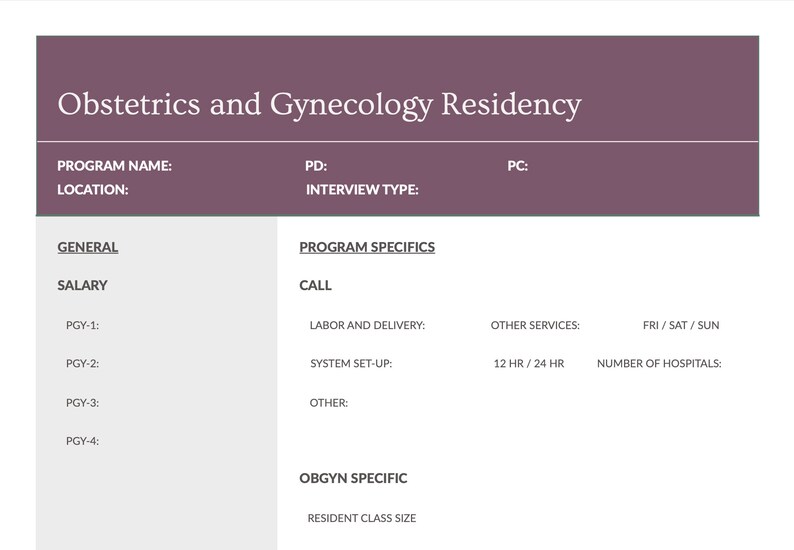The image size is (794, 550).
Task: Click the OTHER: label under CALL
Action: (329, 403)
